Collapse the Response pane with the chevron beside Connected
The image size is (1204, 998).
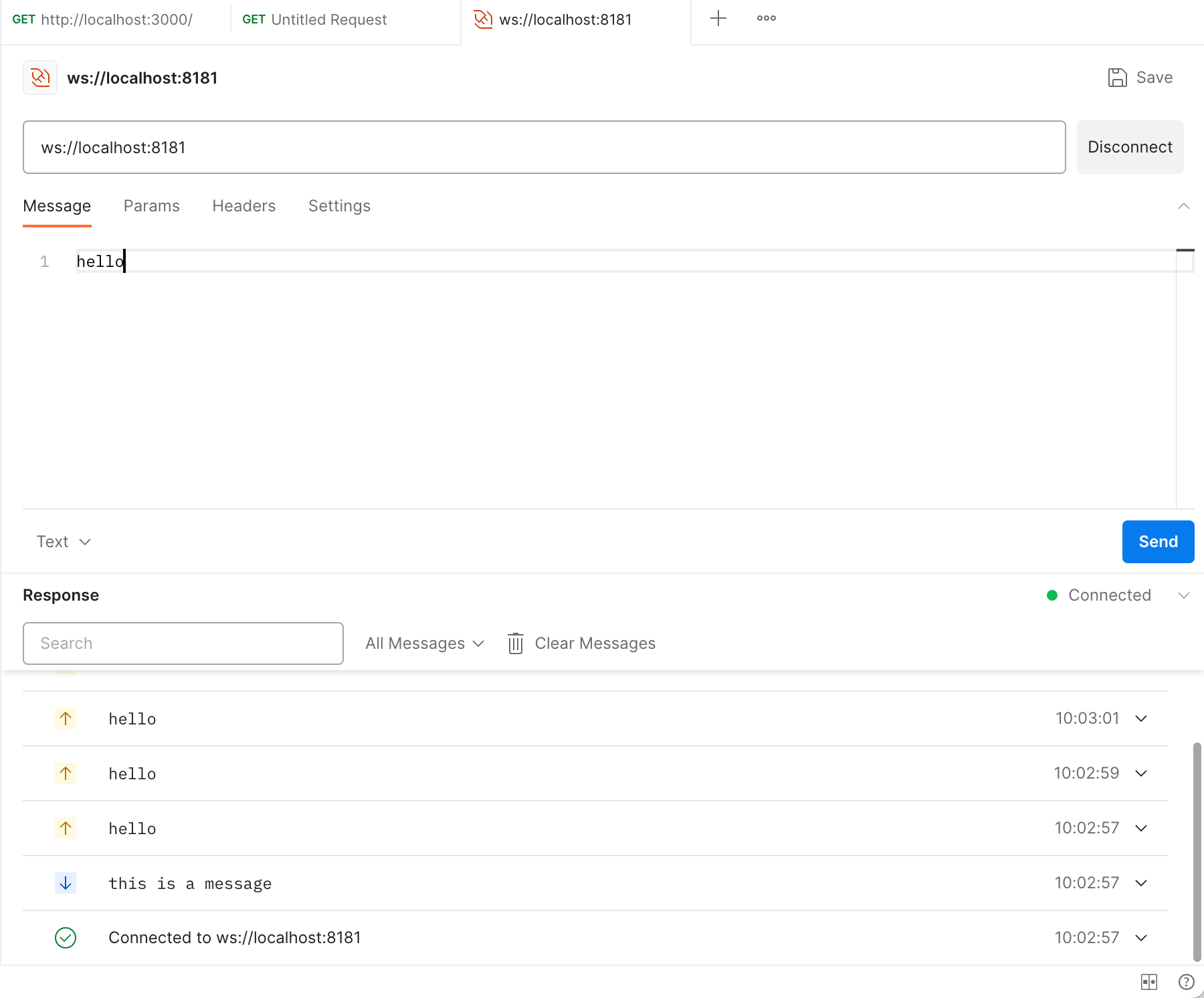point(1184,595)
